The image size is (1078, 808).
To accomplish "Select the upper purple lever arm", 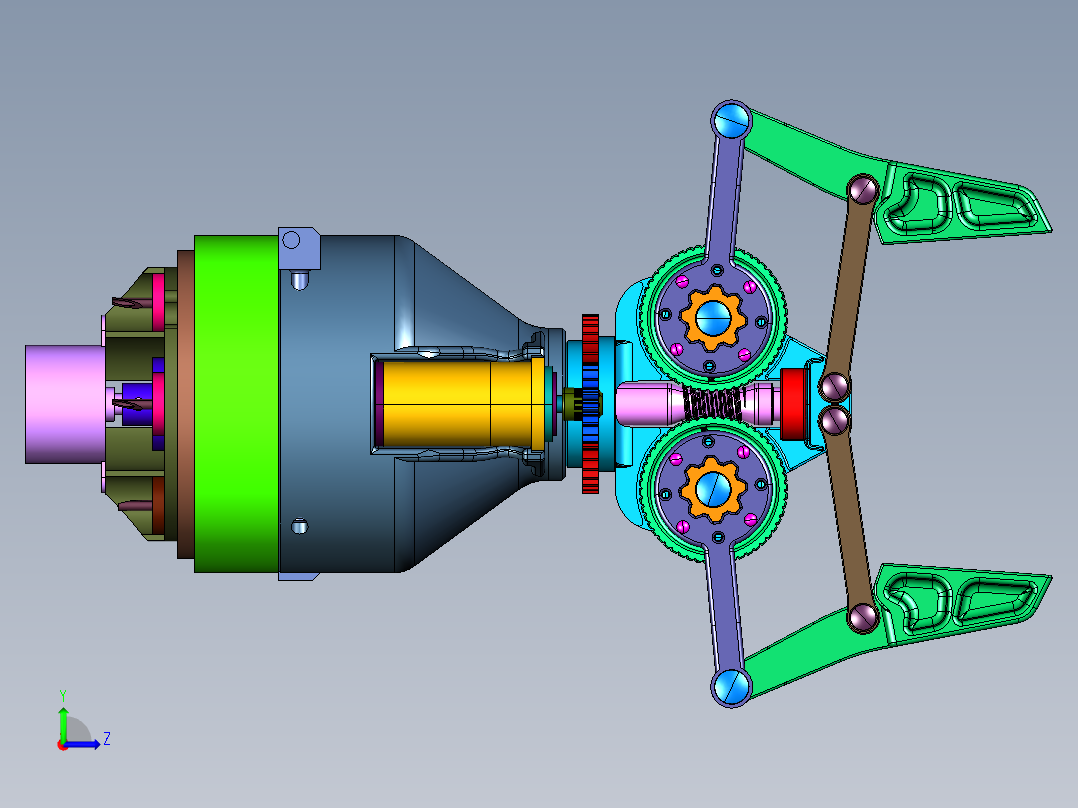I will [725, 199].
